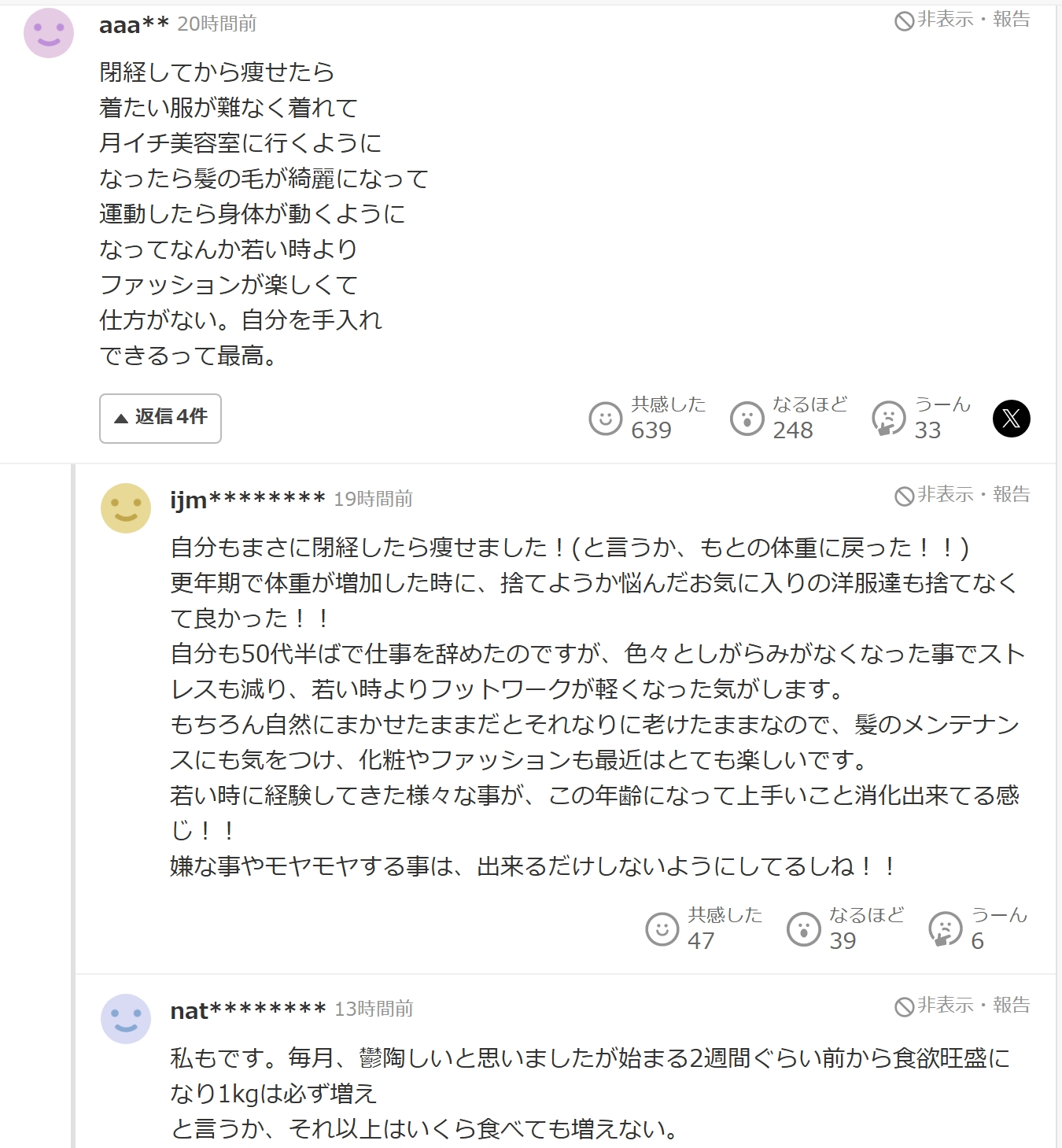
Task: Report aaa** comment via 非表示・報告
Action: tap(962, 20)
